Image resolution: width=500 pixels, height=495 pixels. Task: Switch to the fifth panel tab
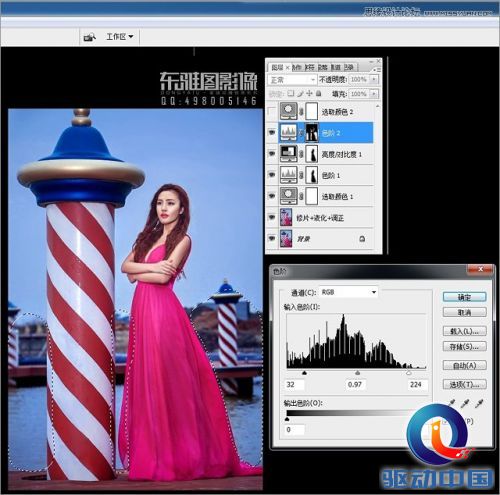click(336, 67)
